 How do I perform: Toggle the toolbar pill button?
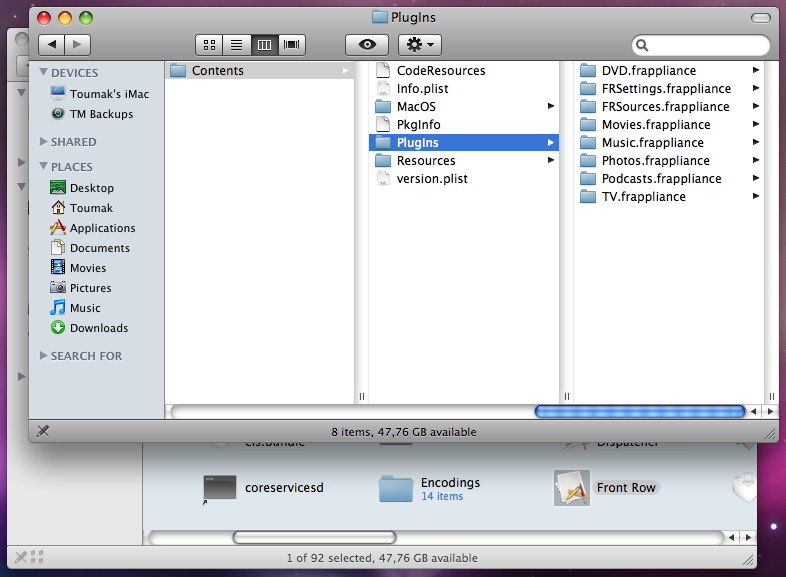(x=760, y=18)
